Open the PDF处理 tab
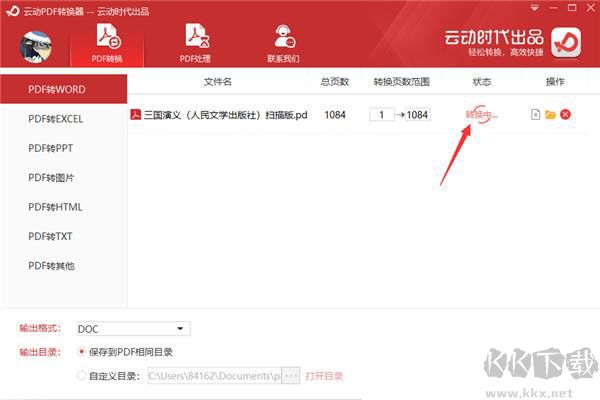This screenshot has height=400, width=600. click(195, 44)
